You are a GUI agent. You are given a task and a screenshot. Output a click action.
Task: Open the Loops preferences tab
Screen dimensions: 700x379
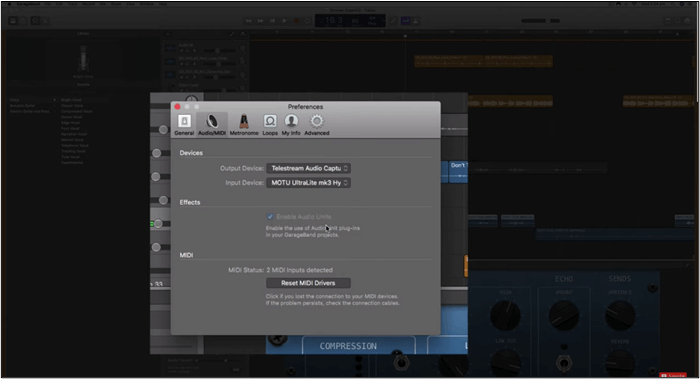[270, 125]
